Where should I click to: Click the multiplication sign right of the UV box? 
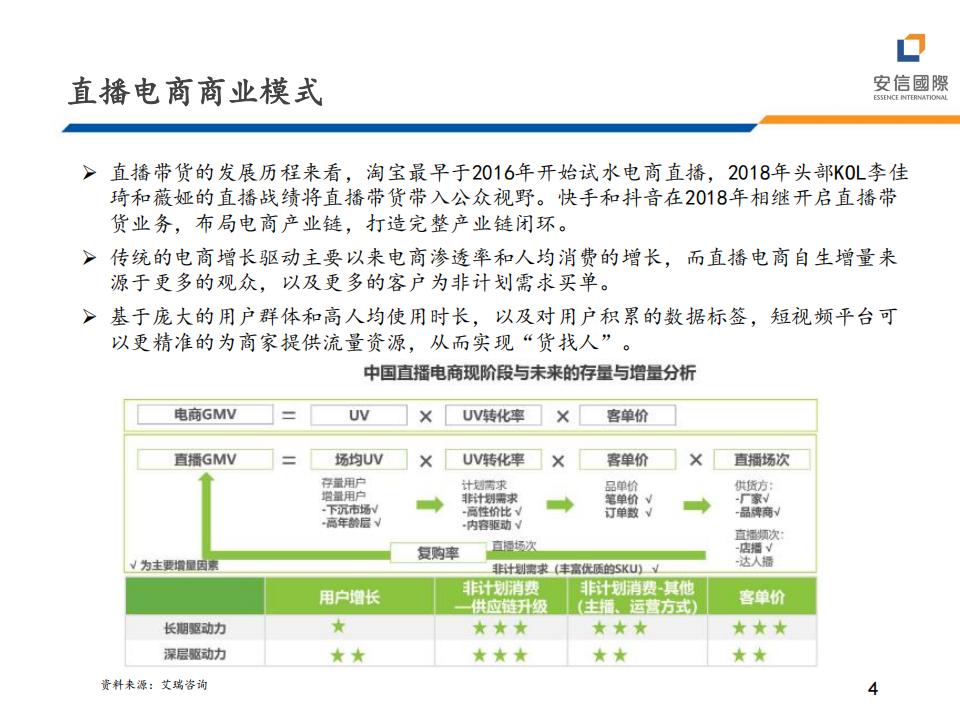(426, 416)
